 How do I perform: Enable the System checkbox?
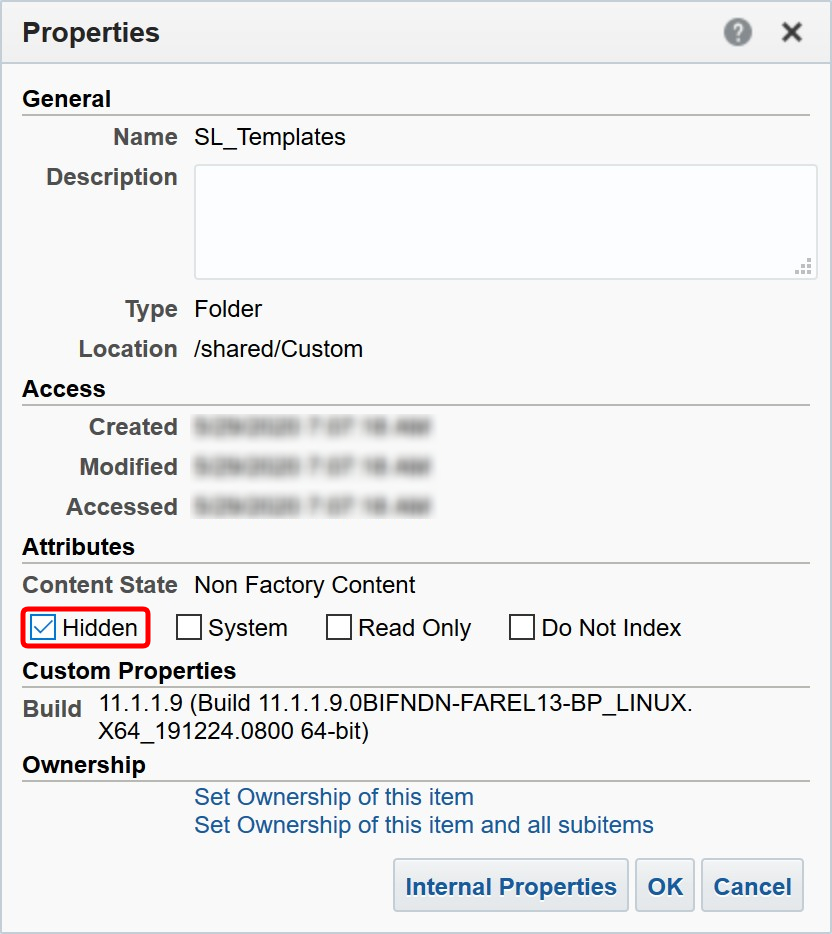[187, 627]
